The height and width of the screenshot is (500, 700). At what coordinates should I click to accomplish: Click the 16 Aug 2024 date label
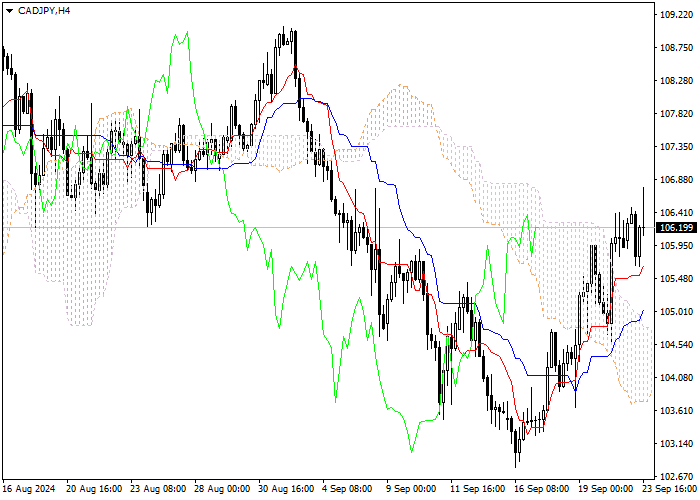[x=29, y=489]
